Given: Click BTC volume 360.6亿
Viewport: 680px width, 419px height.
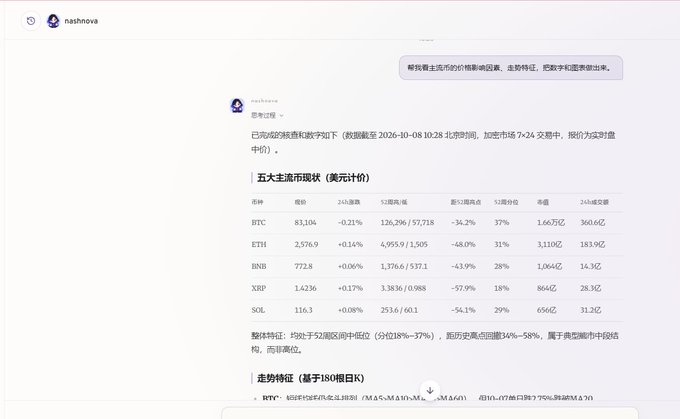Looking at the screenshot, I should 593,223.
